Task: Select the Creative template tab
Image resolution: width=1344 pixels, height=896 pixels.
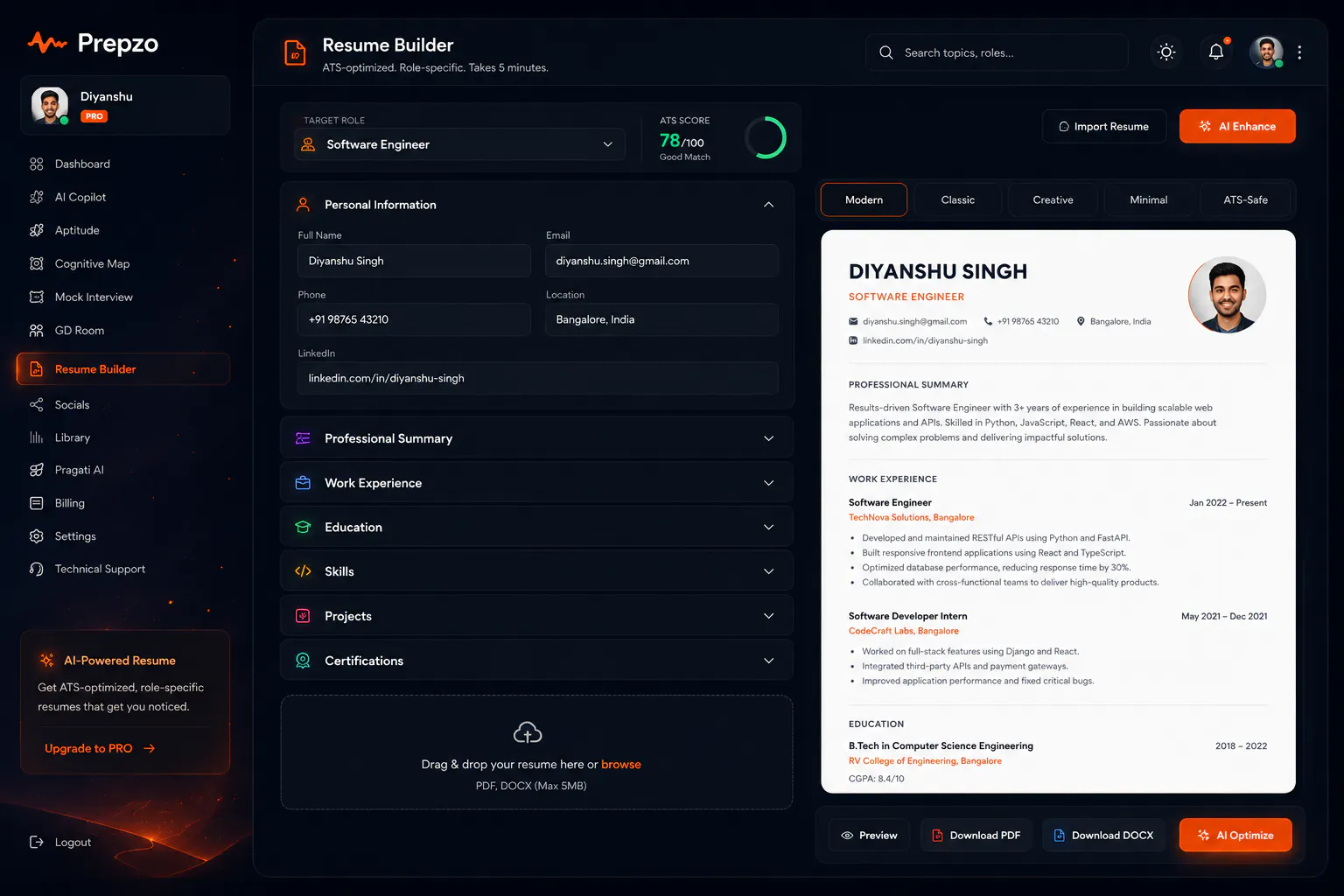Action: pyautogui.click(x=1053, y=199)
